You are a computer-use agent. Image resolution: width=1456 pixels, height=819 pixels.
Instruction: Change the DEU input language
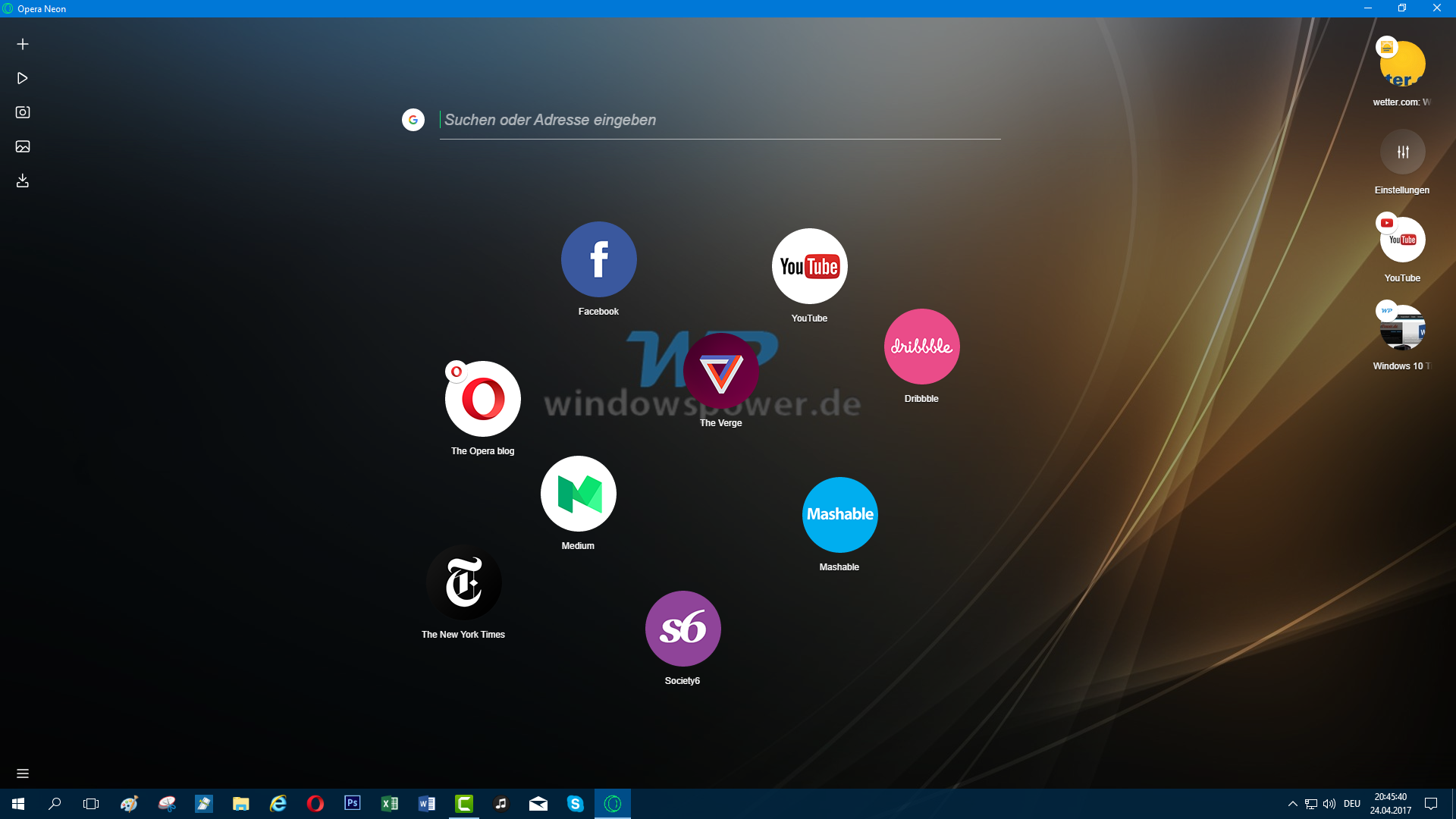[1352, 804]
